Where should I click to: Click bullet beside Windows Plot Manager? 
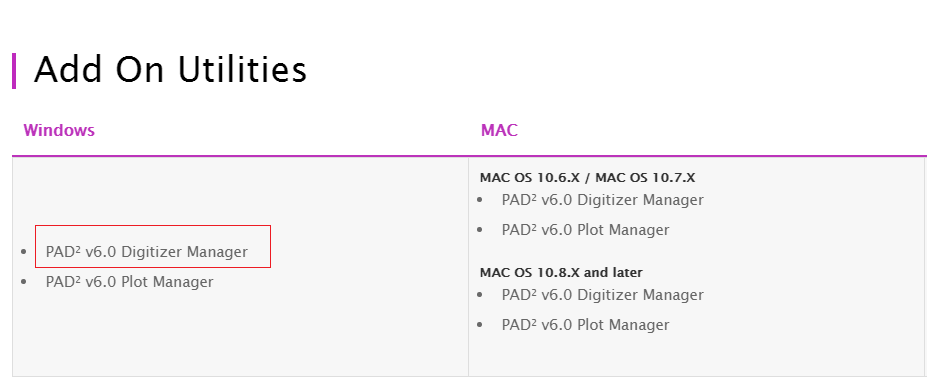coord(24,282)
